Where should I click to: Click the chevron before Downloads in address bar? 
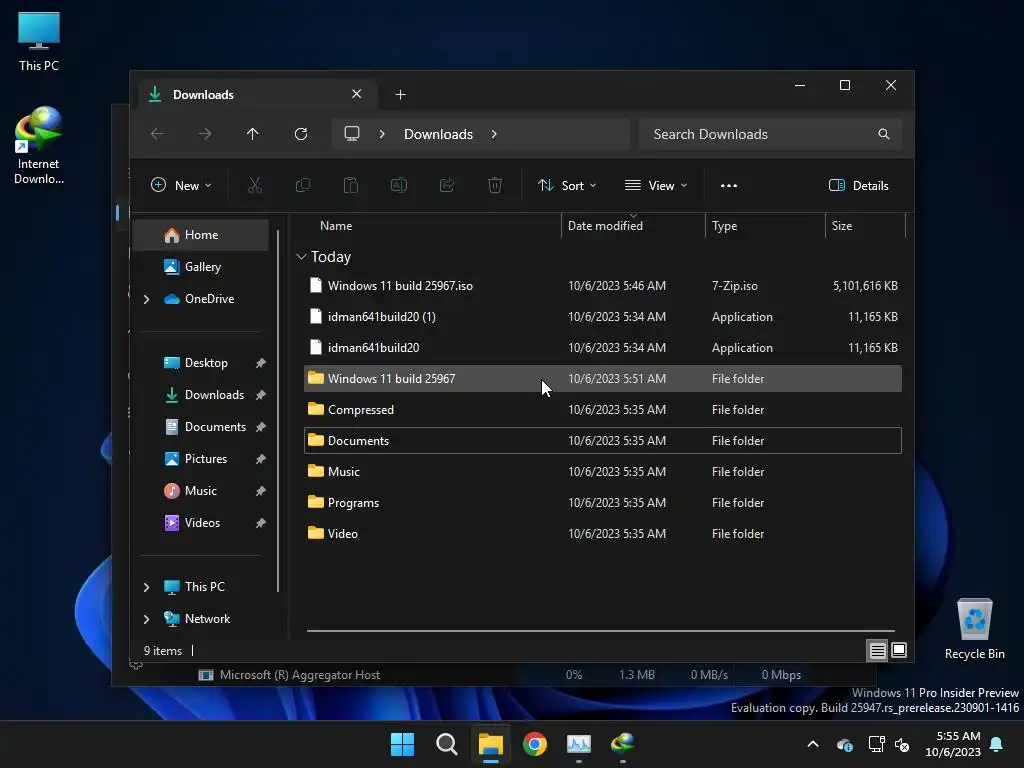coord(382,134)
